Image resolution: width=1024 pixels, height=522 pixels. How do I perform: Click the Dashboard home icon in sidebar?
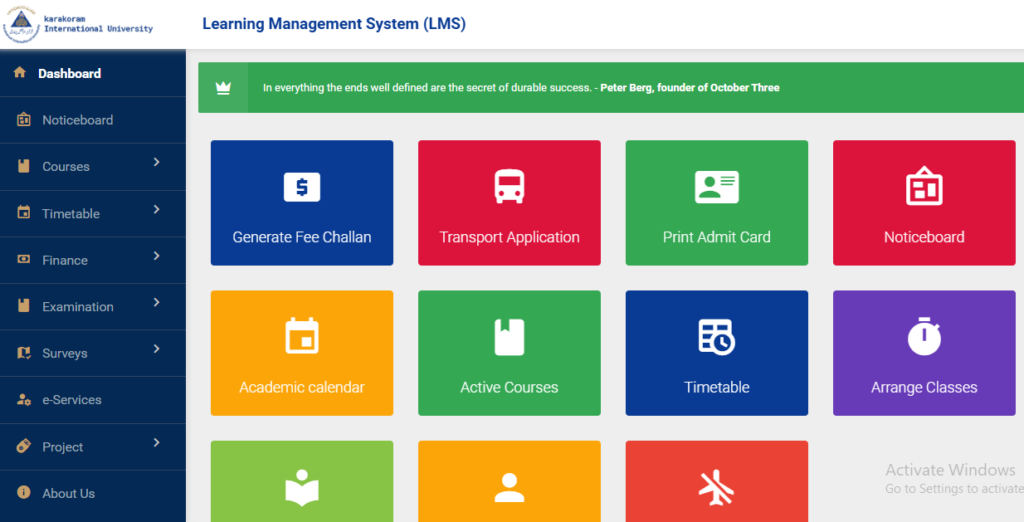[20, 73]
